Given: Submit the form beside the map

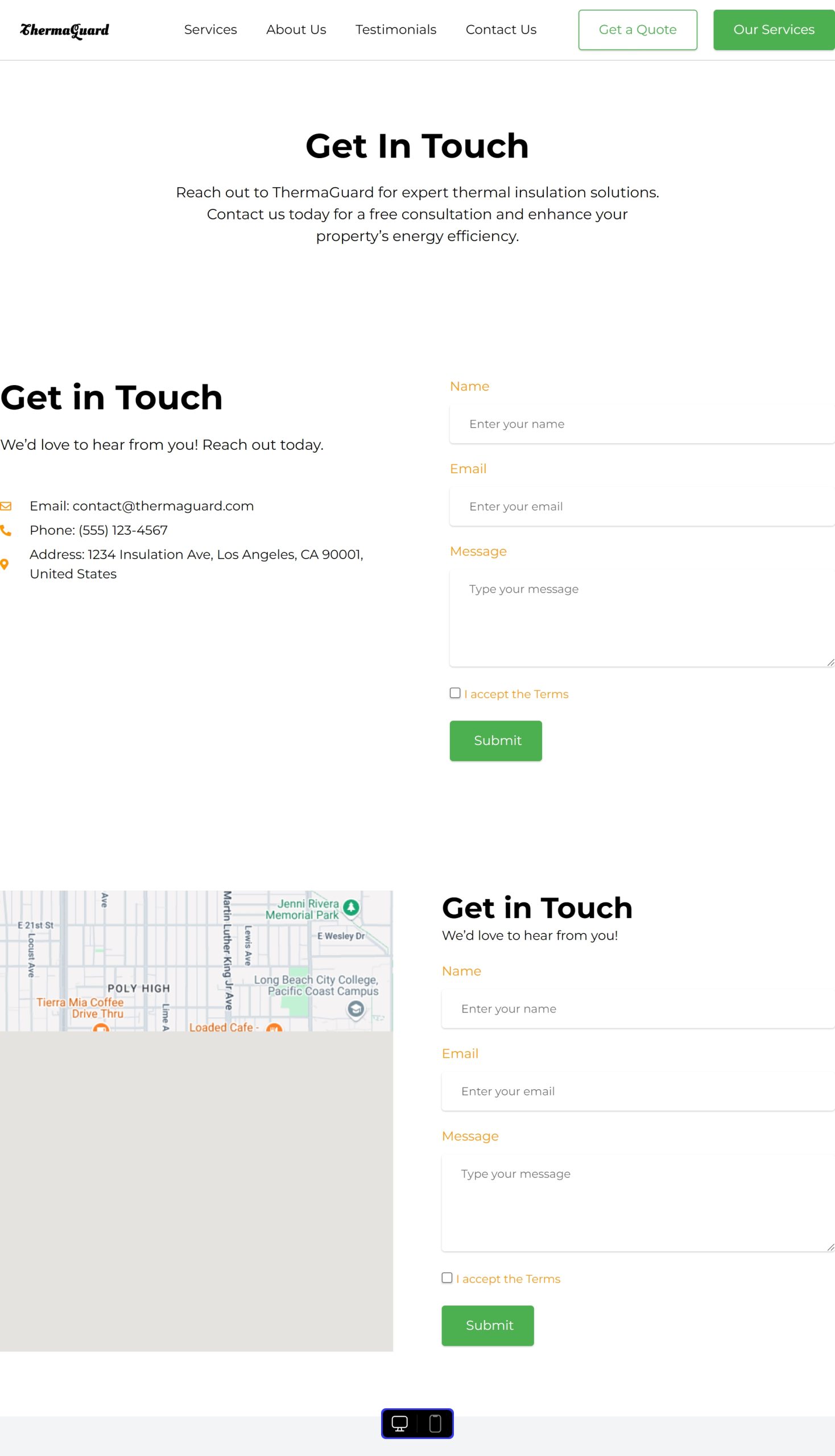Looking at the screenshot, I should pos(487,1326).
